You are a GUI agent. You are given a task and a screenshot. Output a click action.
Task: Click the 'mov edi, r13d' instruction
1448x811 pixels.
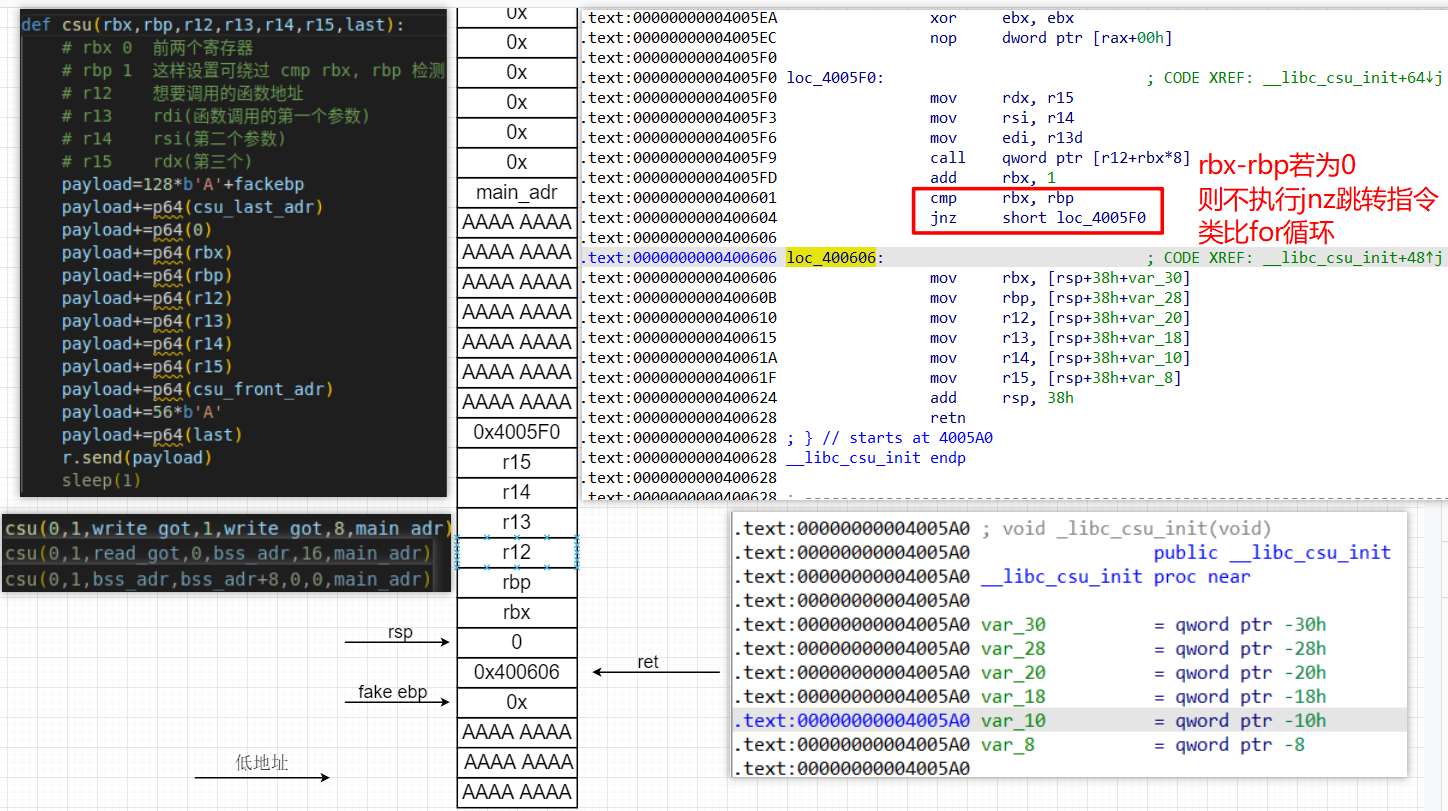click(1007, 138)
